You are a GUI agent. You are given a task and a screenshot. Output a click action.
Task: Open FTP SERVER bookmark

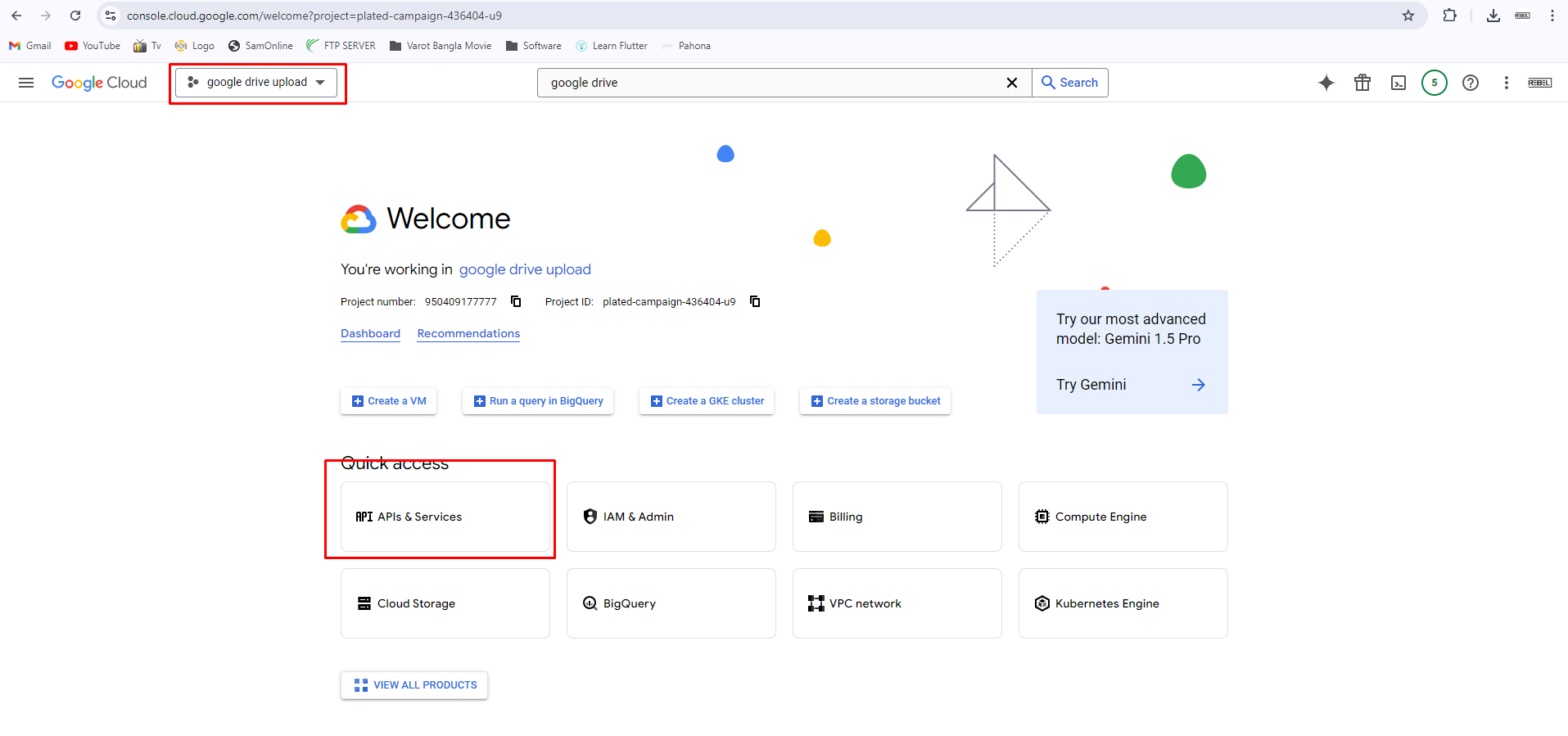pos(341,46)
